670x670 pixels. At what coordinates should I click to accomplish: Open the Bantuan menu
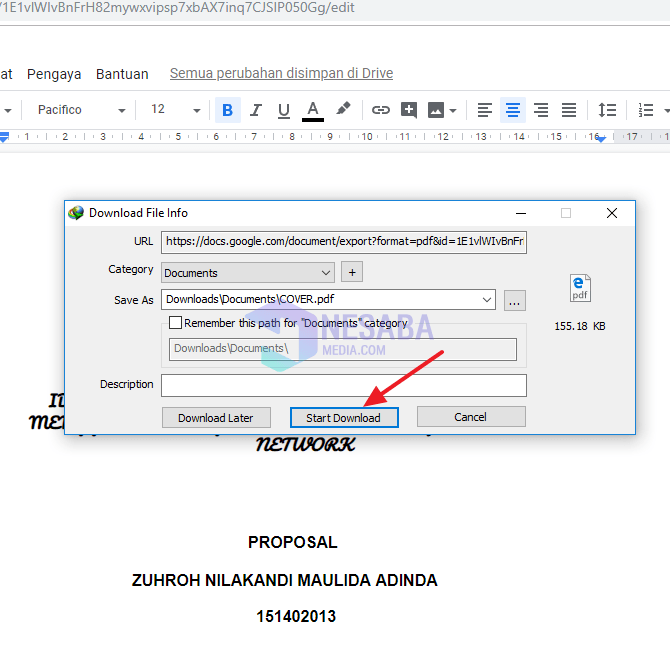click(x=122, y=74)
